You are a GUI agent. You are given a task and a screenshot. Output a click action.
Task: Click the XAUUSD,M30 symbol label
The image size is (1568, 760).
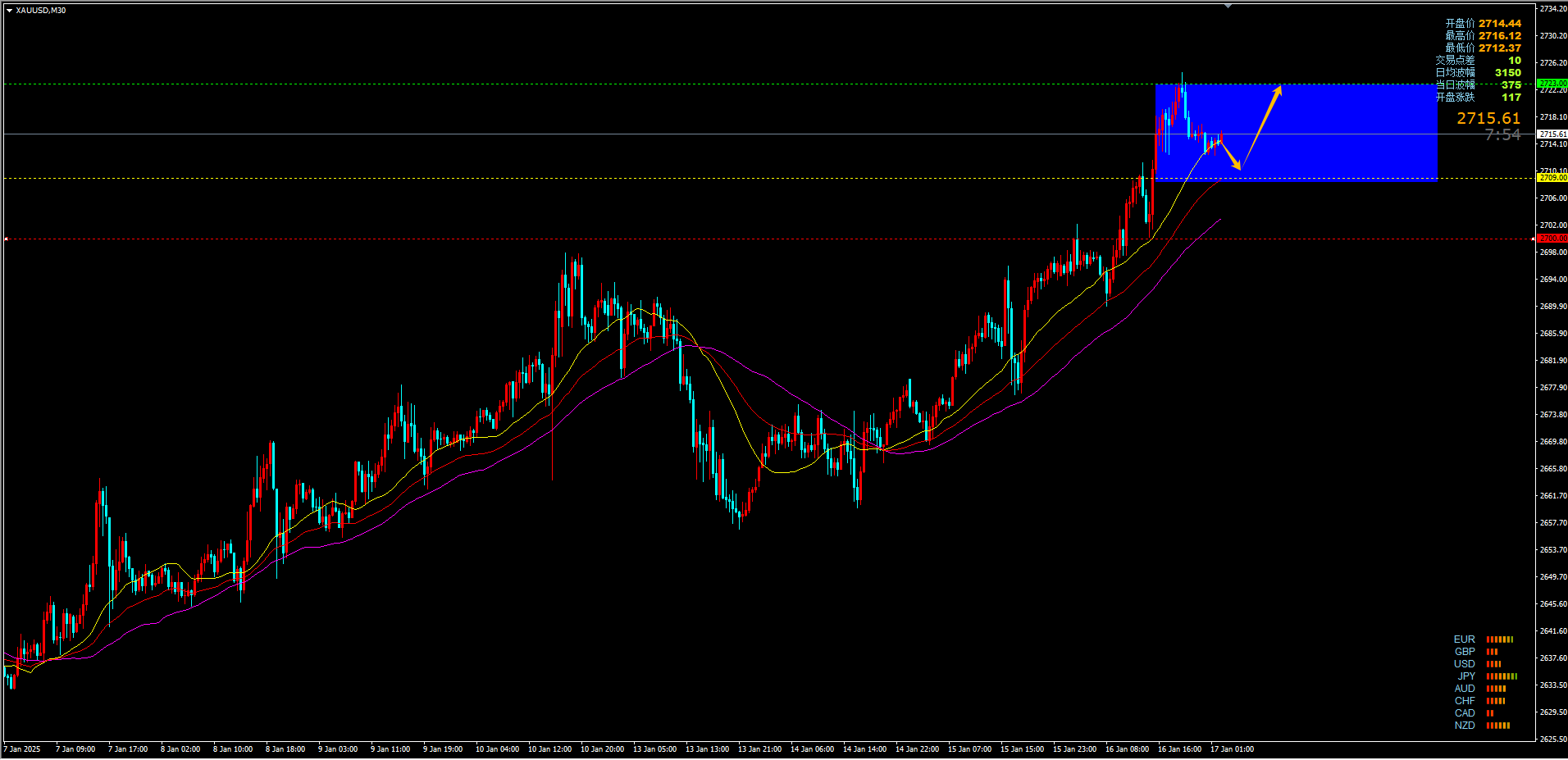point(41,11)
